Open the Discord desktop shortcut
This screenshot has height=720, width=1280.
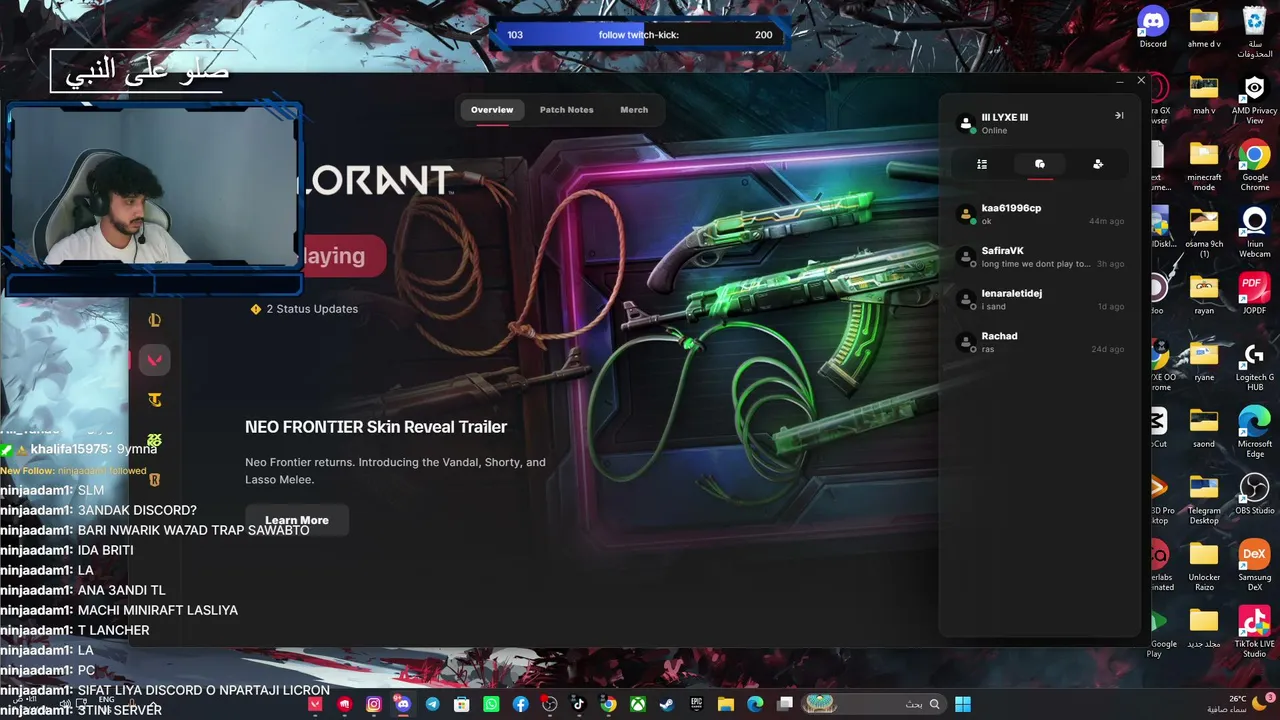click(x=1153, y=28)
